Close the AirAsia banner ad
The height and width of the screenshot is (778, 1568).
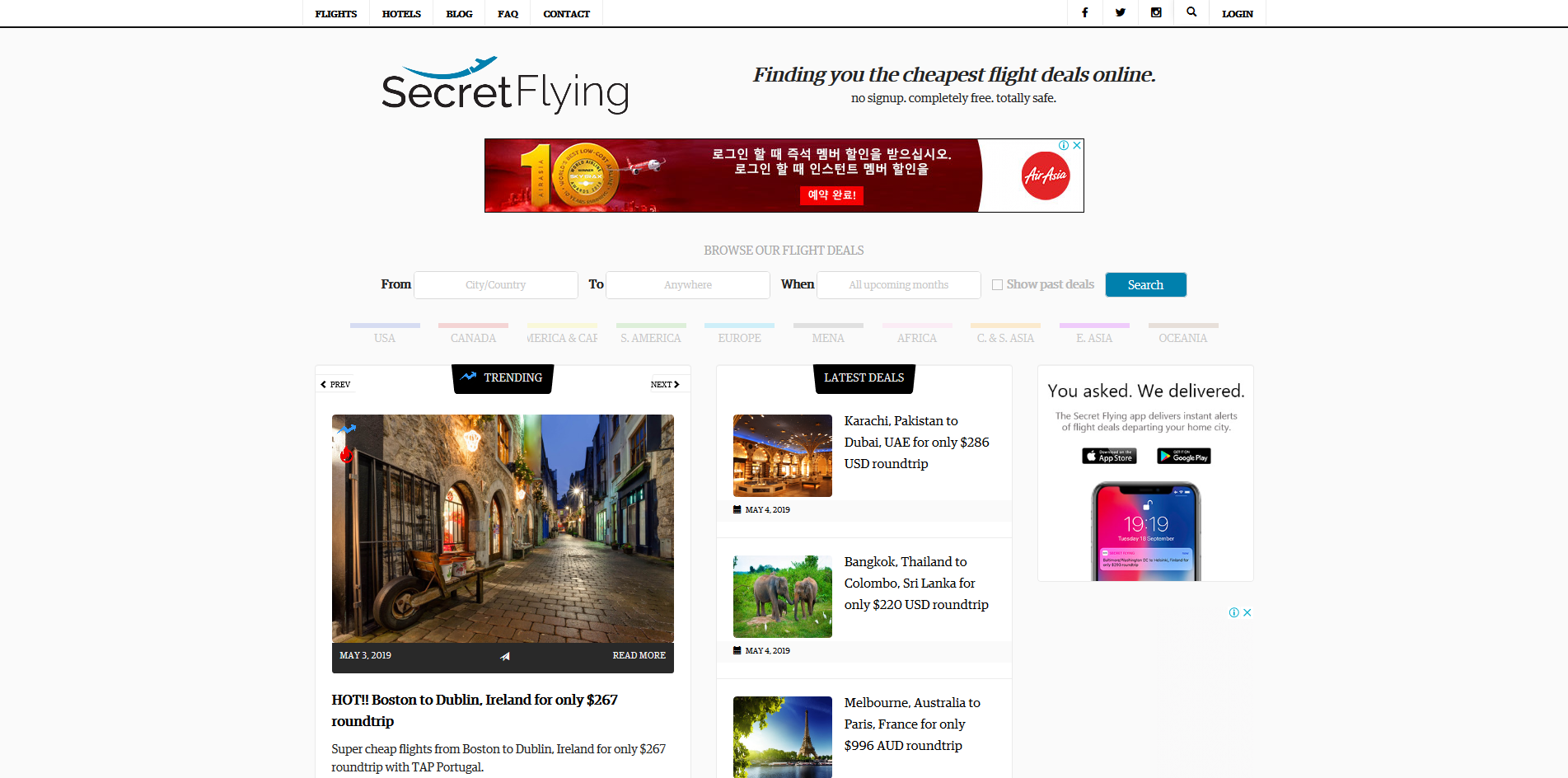pos(1076,145)
